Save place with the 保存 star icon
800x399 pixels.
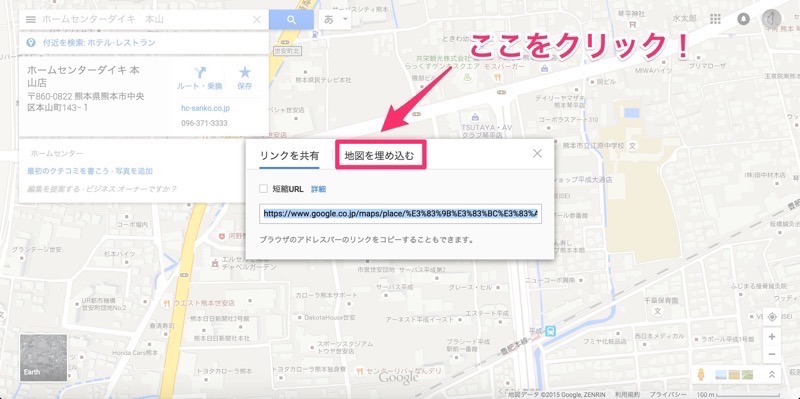coord(245,72)
